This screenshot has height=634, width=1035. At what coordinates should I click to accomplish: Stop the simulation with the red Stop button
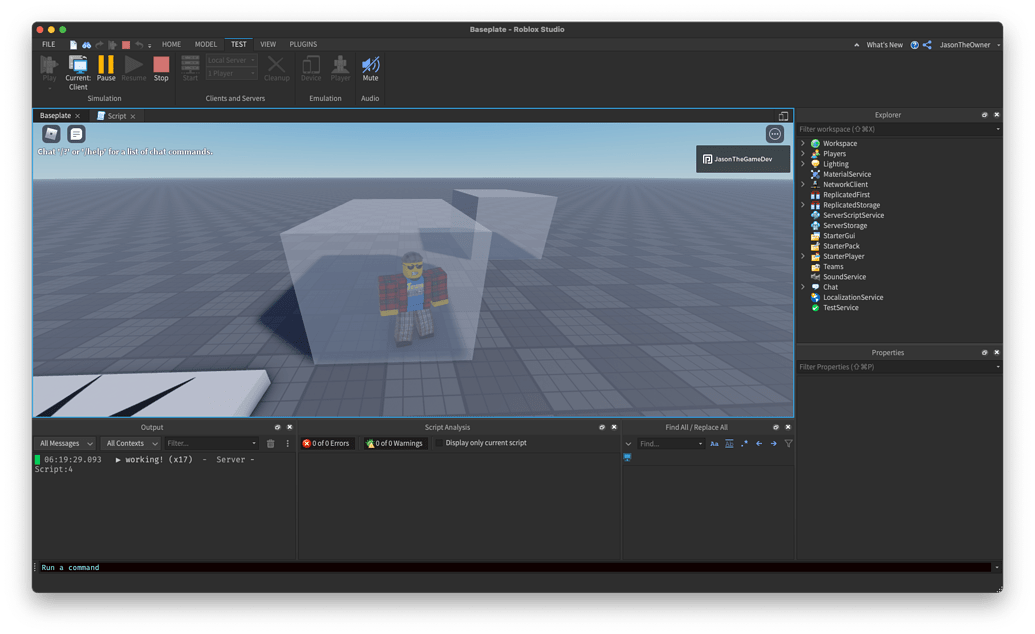click(161, 67)
